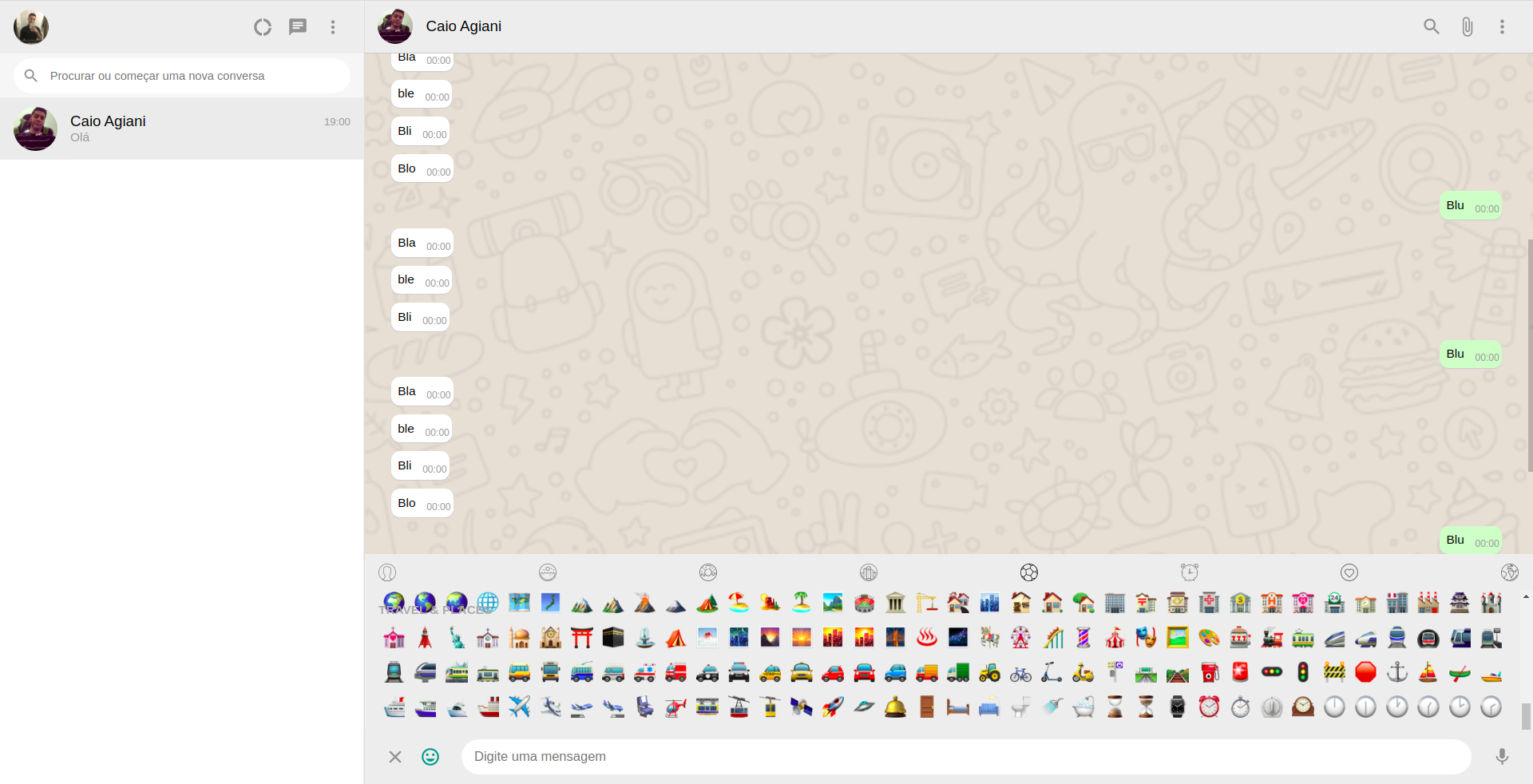Viewport: 1533px width, 784px height.
Task: Insert the ferris wheel emoji
Action: tap(1020, 637)
